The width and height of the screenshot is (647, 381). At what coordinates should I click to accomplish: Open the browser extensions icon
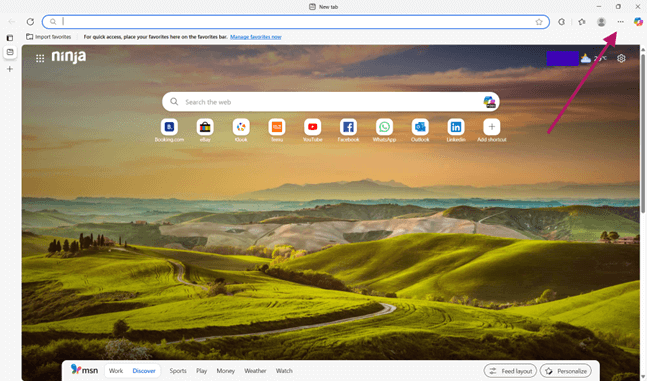click(x=562, y=22)
